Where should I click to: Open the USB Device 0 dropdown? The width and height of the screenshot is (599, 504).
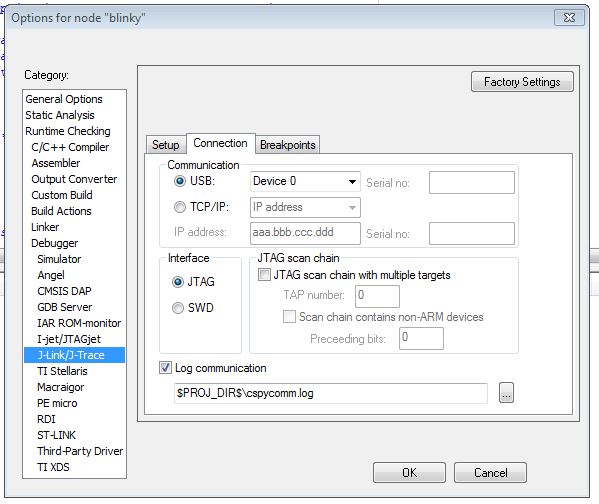tap(305, 181)
